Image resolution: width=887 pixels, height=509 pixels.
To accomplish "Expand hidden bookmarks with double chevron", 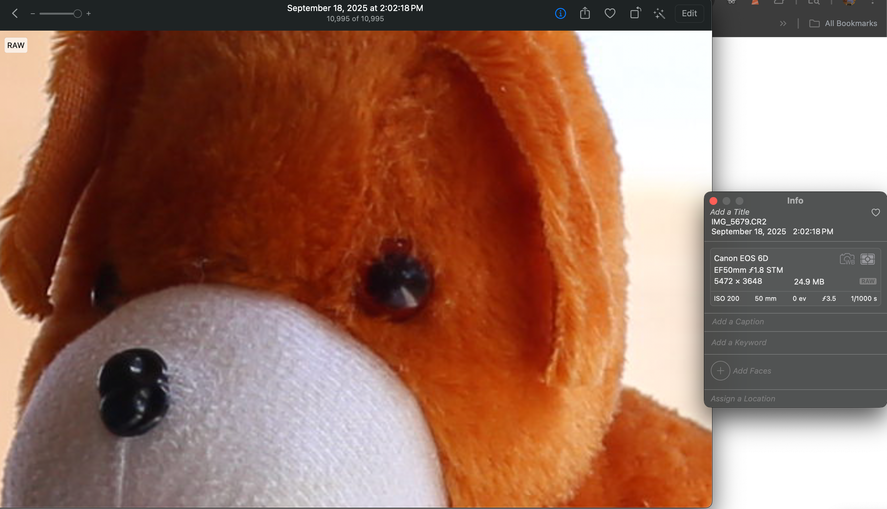I will pyautogui.click(x=783, y=23).
